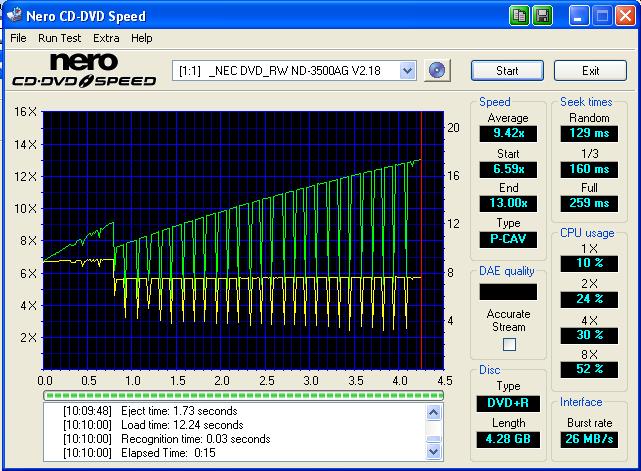Click the copy results icon in title bar
The height and width of the screenshot is (471, 641).
click(x=519, y=16)
